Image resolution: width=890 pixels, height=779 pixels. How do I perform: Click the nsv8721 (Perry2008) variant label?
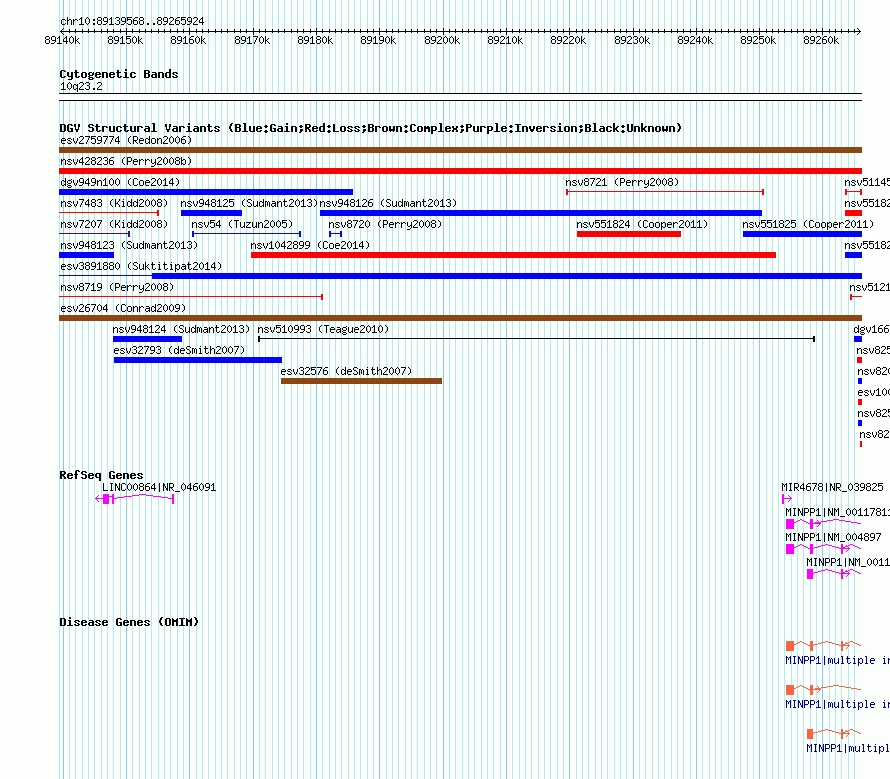[622, 182]
